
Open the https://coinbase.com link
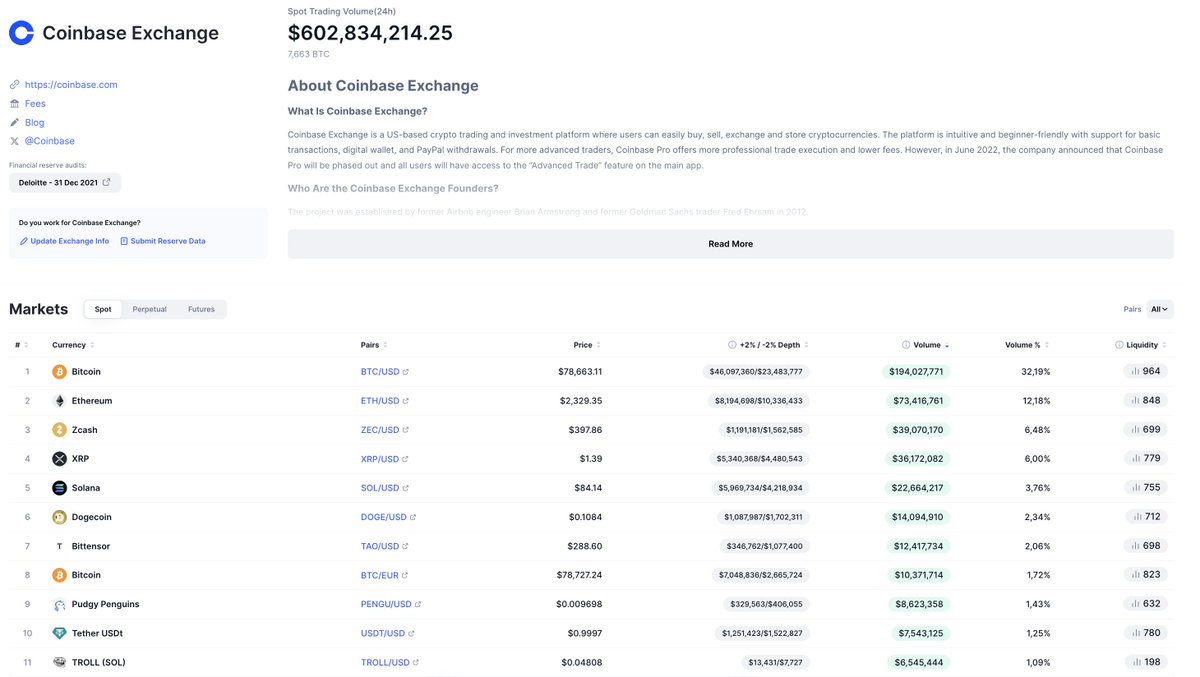(71, 85)
